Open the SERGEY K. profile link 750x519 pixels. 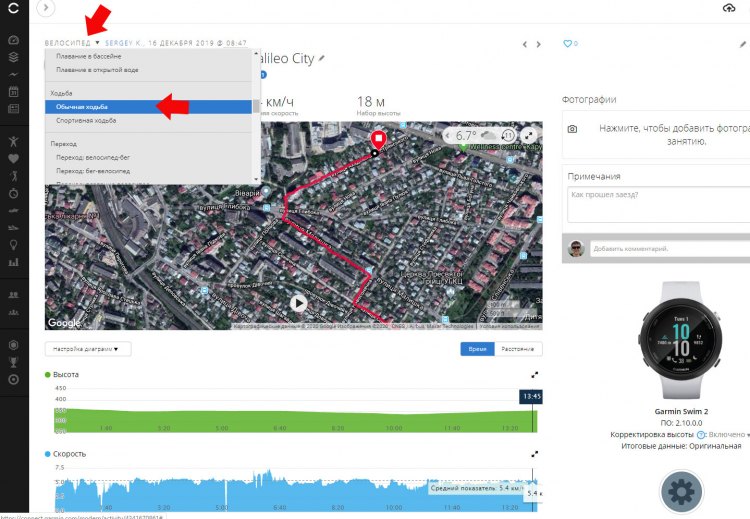pos(123,43)
